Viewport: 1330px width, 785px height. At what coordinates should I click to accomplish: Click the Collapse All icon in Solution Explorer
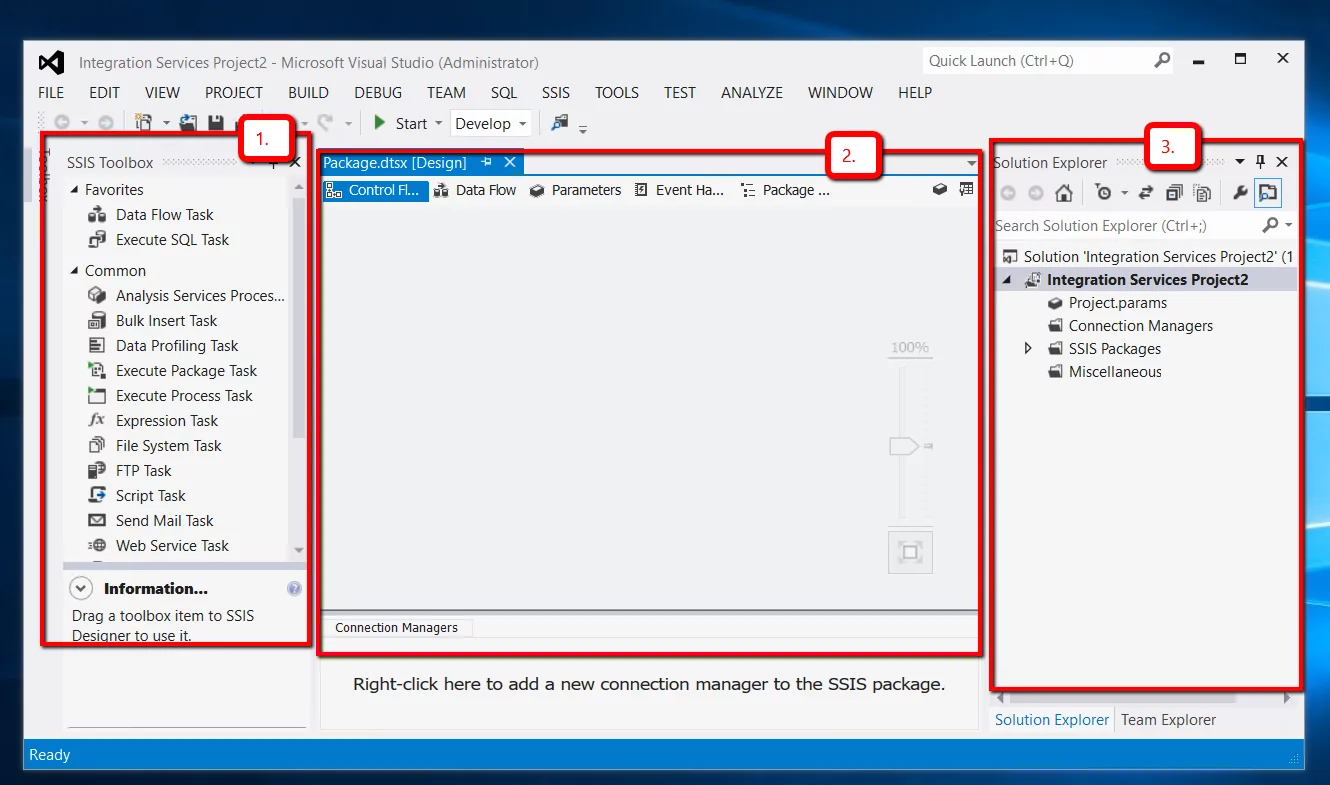coord(1174,193)
